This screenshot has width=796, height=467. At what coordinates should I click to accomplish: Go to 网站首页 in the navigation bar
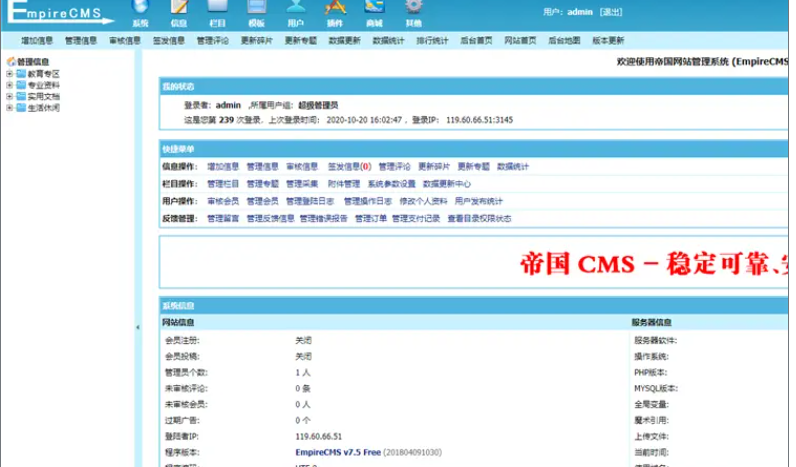520,41
